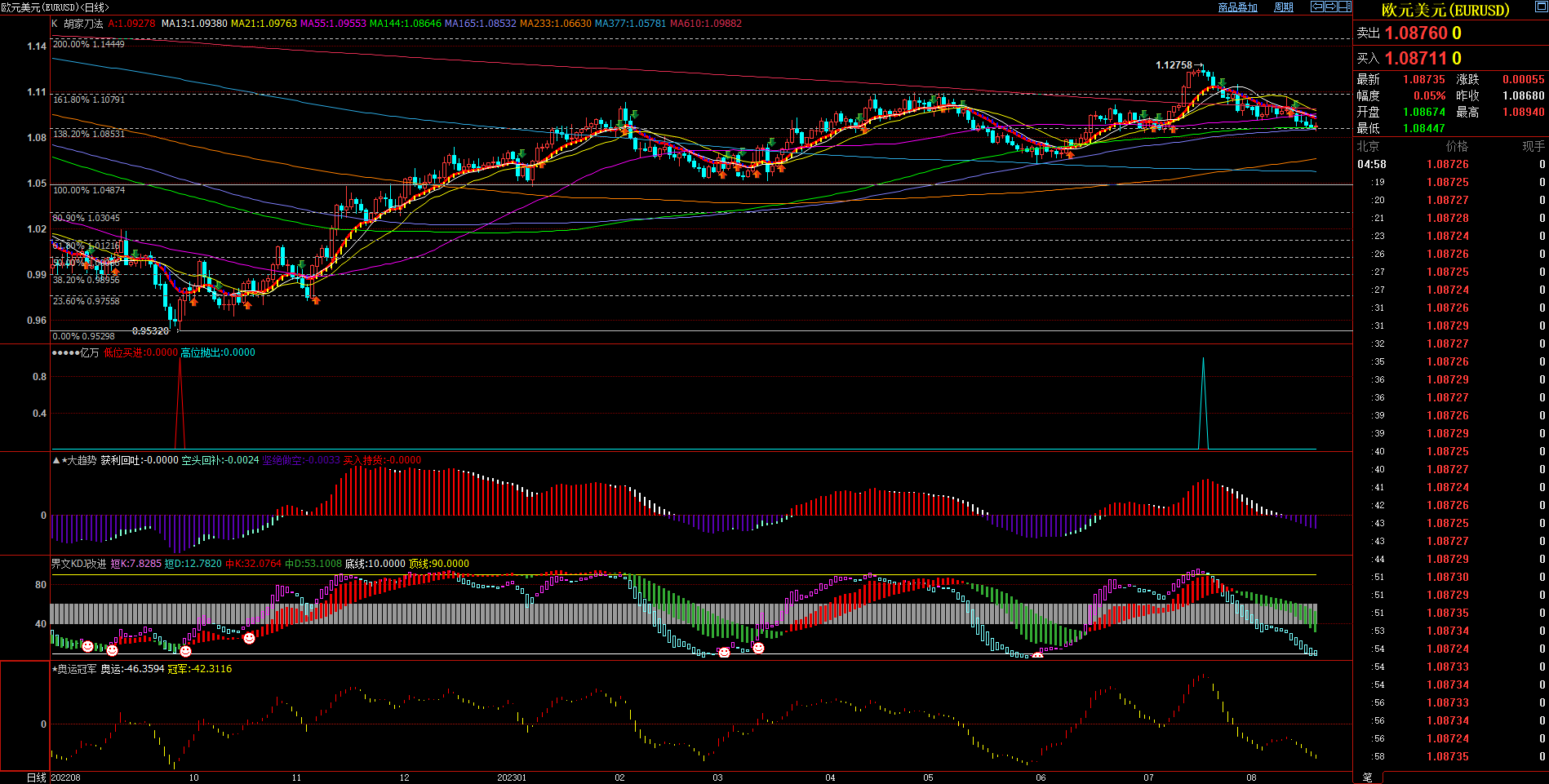Click the right arrow navigation icon
The height and width of the screenshot is (784, 1549).
pos(1331,7)
